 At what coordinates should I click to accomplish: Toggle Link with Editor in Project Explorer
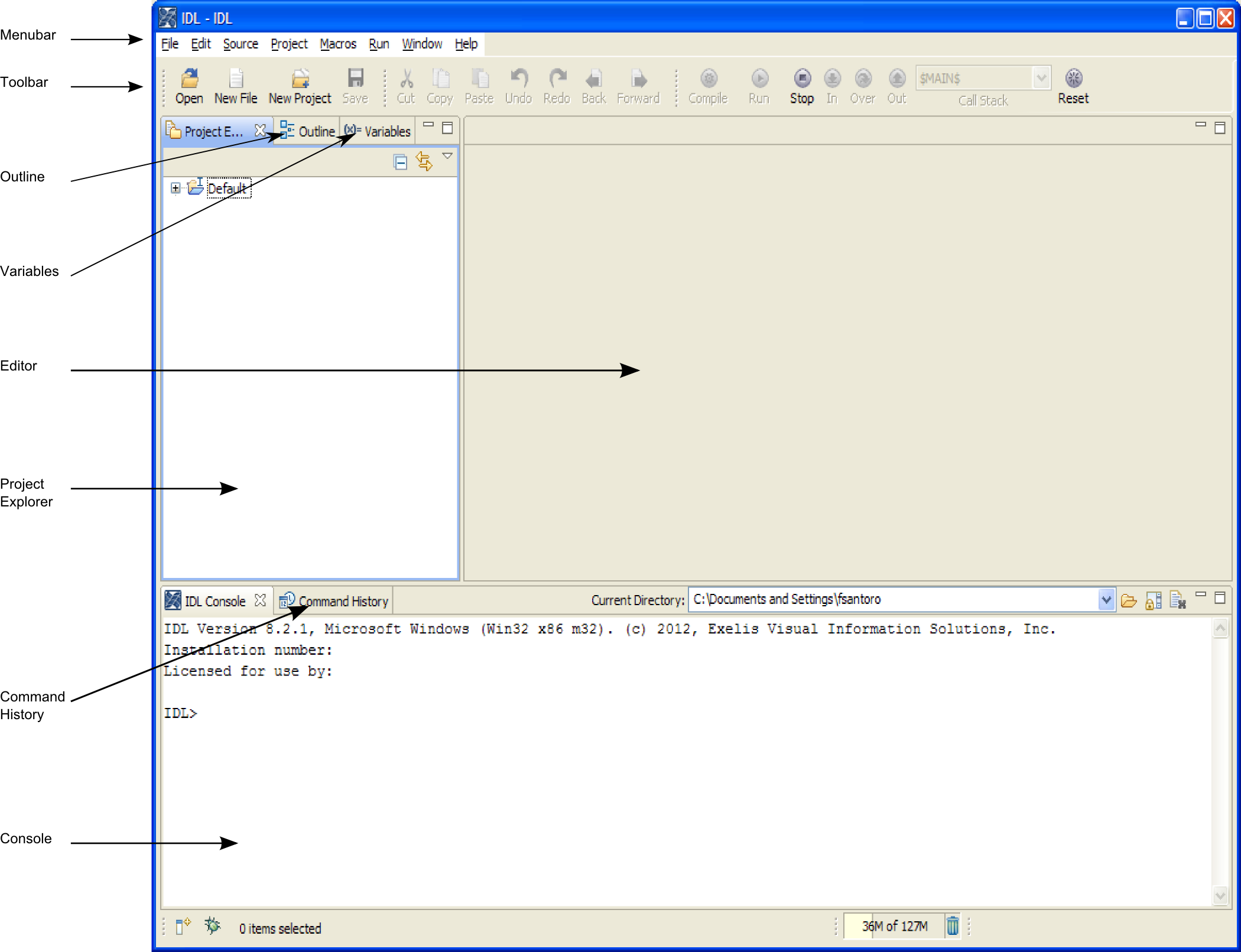(424, 161)
